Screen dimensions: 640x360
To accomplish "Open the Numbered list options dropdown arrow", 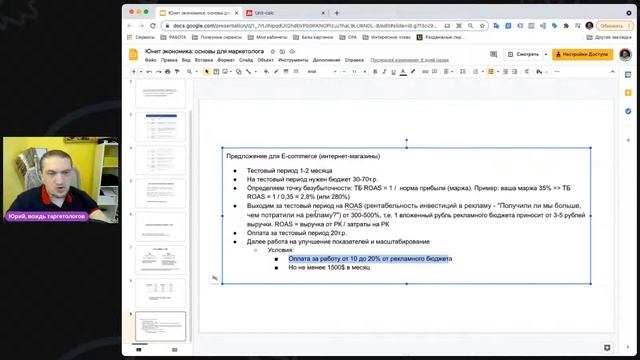I will click(x=482, y=72).
